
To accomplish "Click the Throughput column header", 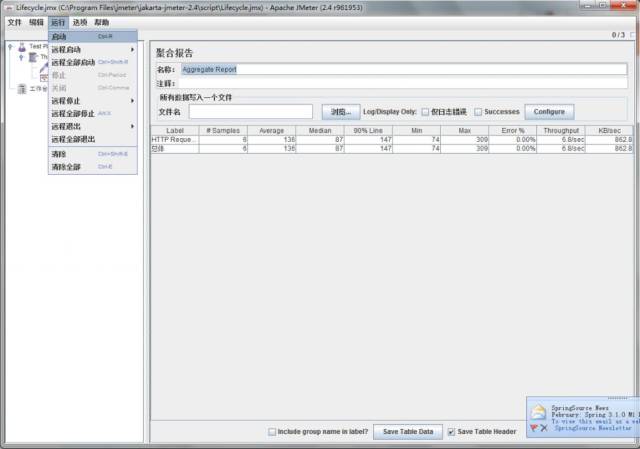I will pyautogui.click(x=561, y=131).
